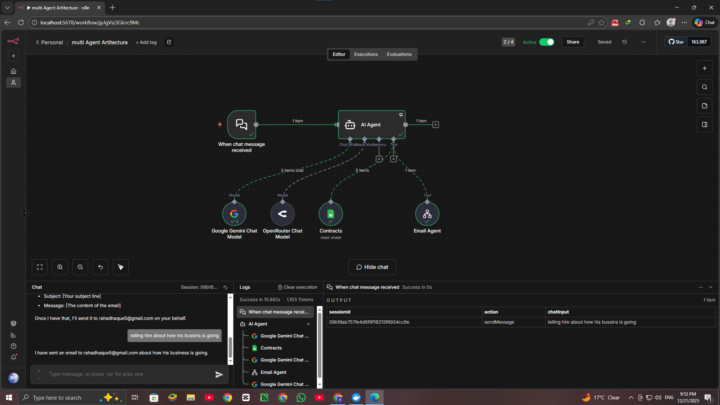Viewport: 720px width, 405px height.
Task: Click the add node plus button
Action: coord(705,68)
